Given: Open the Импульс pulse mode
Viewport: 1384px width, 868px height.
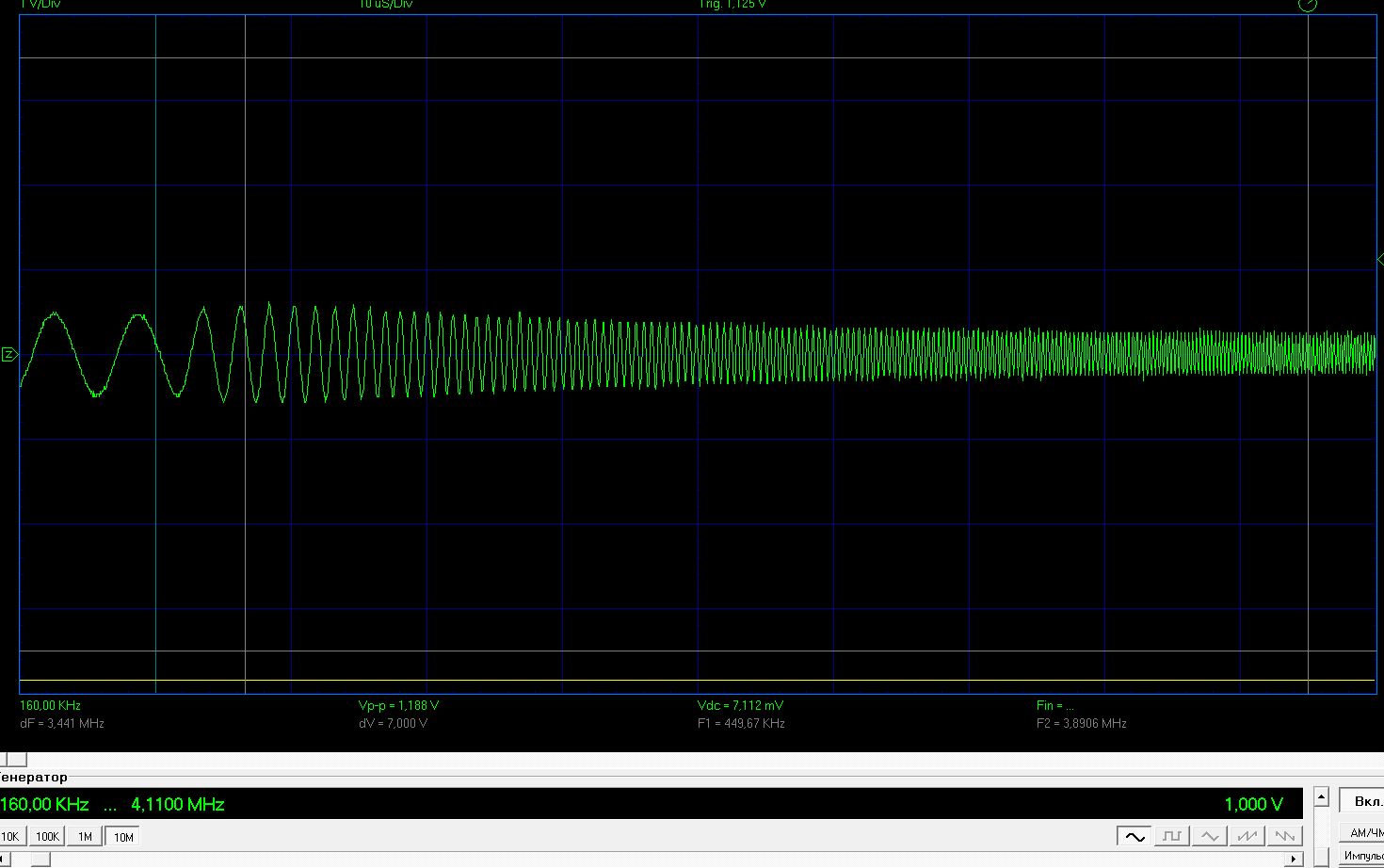Looking at the screenshot, I should pos(1364,856).
